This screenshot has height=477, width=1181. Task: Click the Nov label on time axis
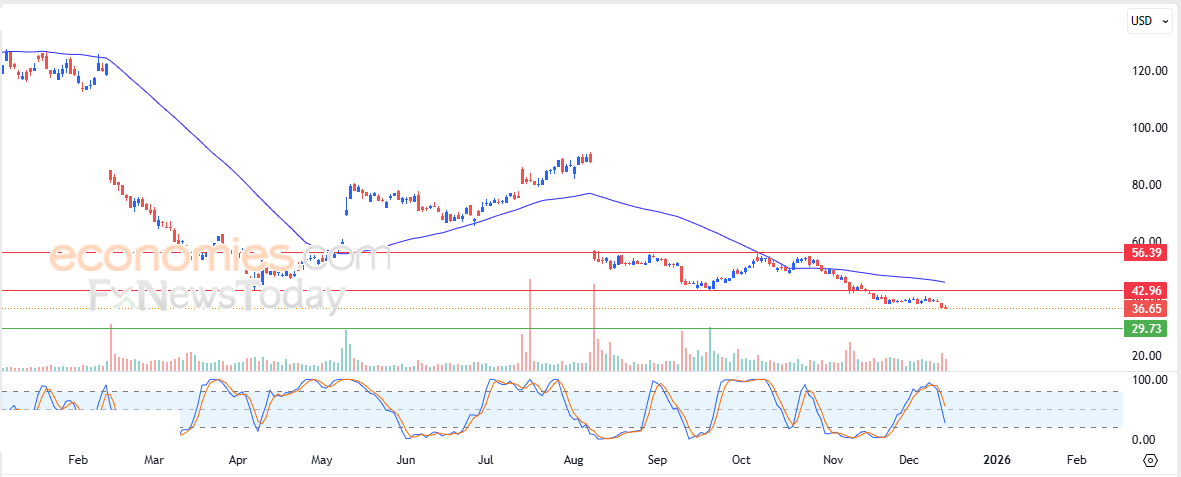pyautogui.click(x=831, y=460)
